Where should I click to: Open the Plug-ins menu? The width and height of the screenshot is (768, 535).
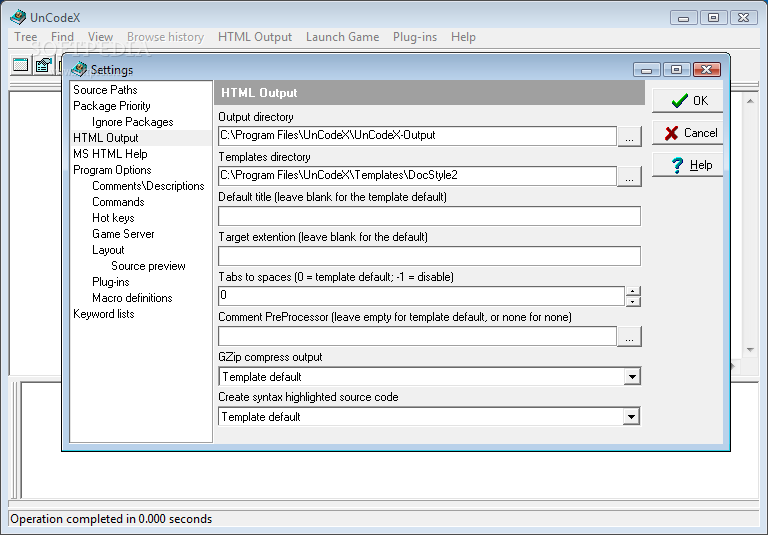click(x=415, y=37)
